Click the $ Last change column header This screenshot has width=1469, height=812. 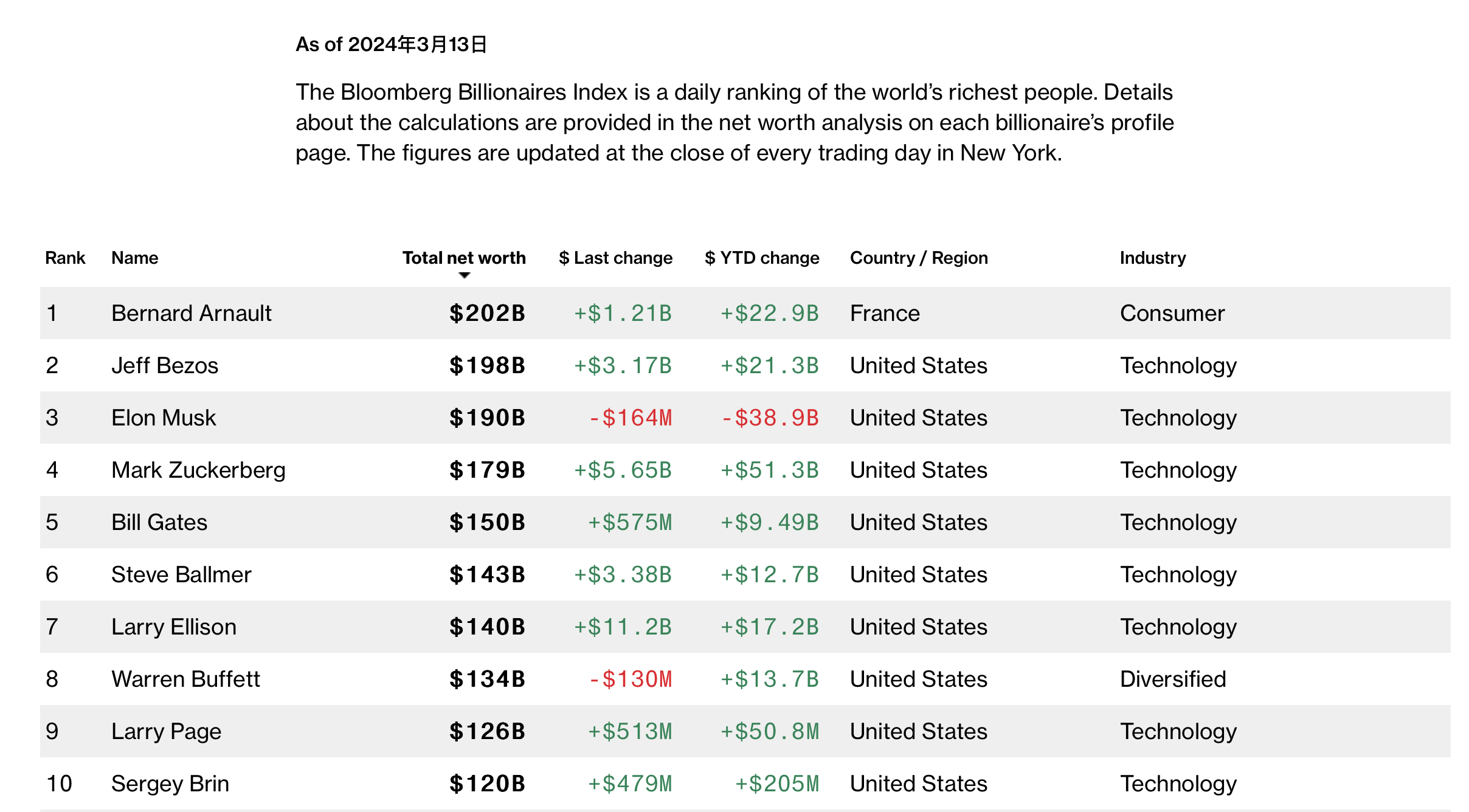click(615, 258)
